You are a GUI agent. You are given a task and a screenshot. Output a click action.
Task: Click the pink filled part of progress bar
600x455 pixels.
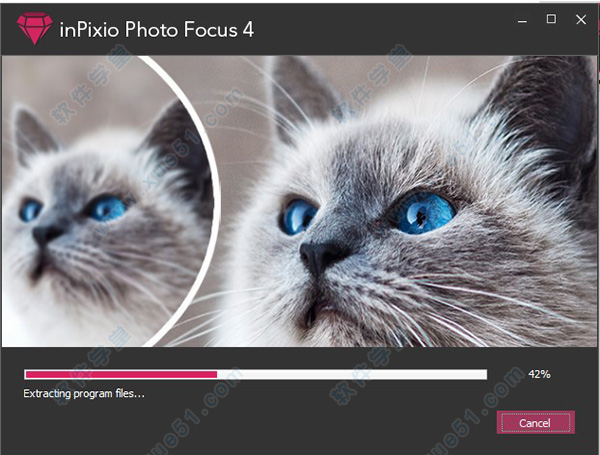coord(121,374)
